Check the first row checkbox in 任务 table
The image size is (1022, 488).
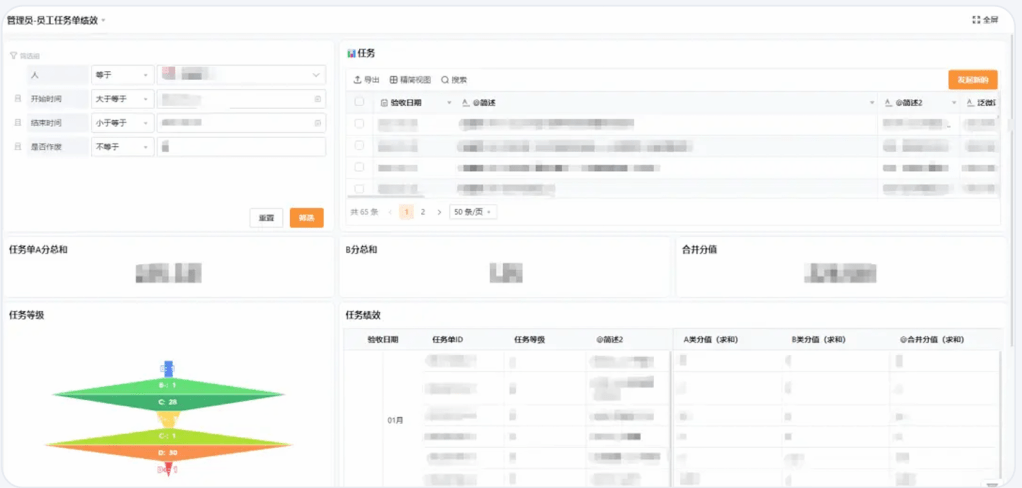(360, 123)
